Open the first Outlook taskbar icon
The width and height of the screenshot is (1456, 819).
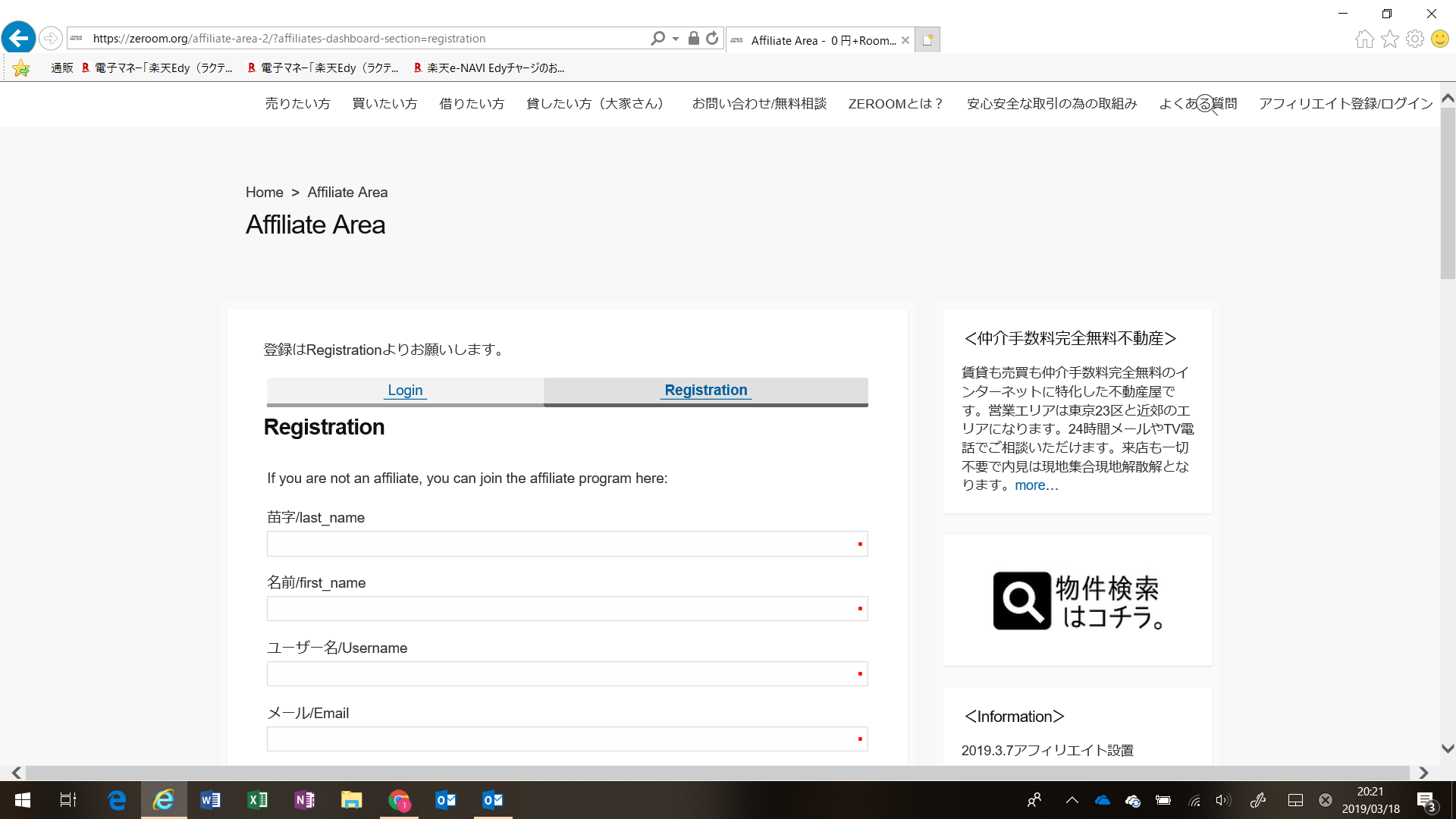446,800
